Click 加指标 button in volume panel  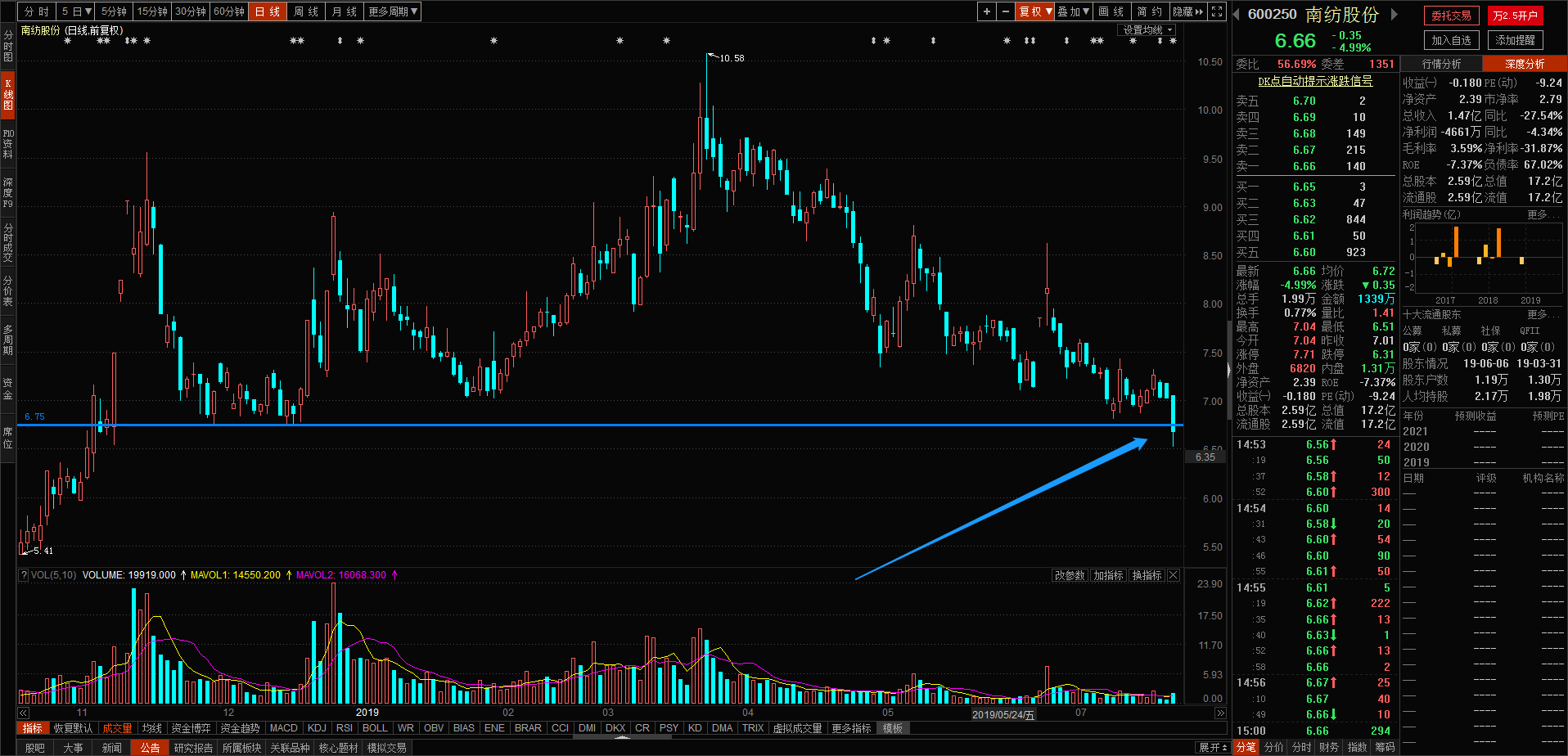tap(1108, 575)
